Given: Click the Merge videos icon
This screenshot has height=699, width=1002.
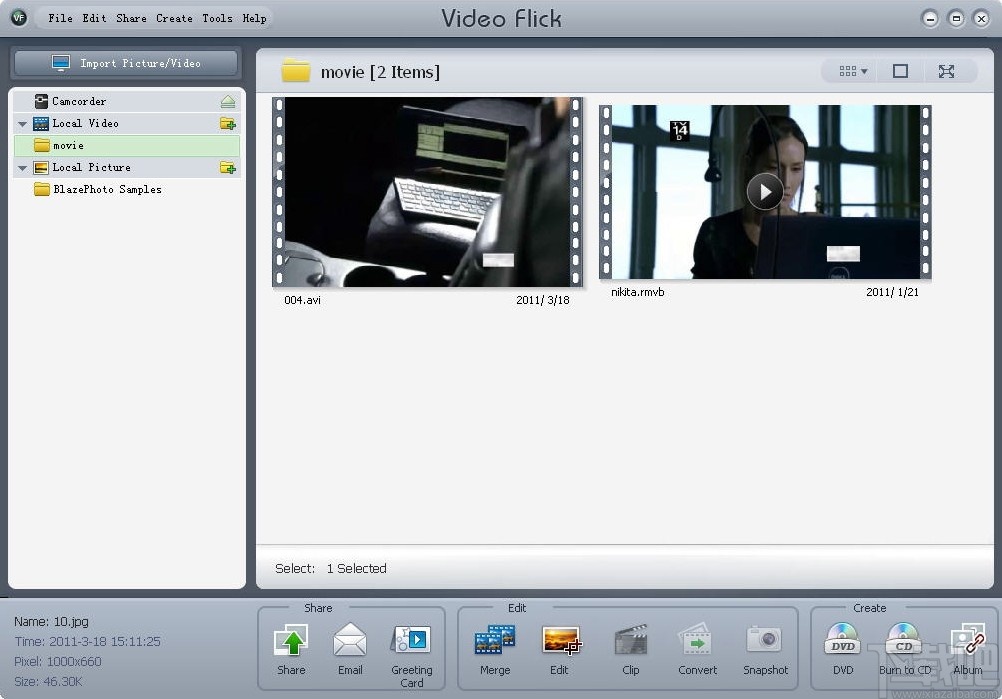Looking at the screenshot, I should (495, 641).
